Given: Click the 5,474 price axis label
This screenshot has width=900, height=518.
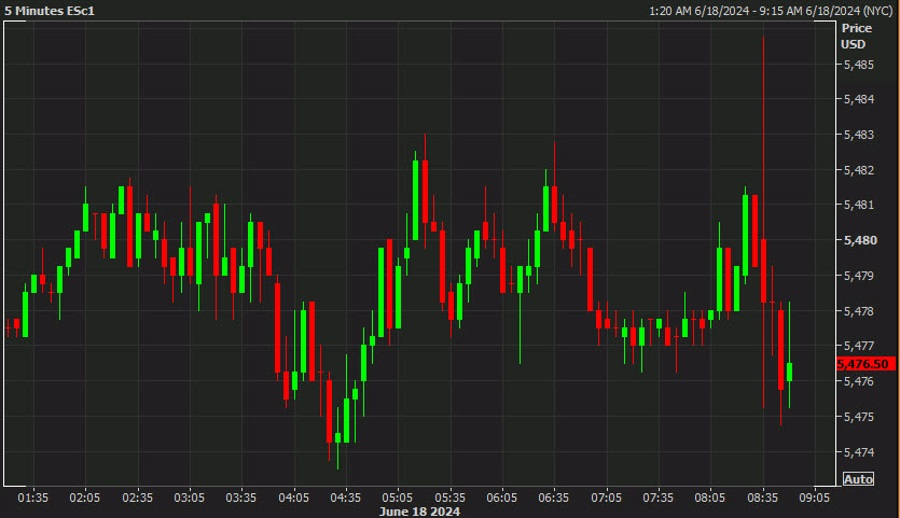Looking at the screenshot, I should (859, 453).
